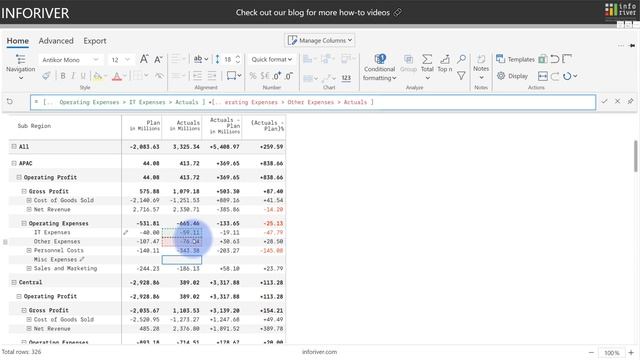
Task: Confirm formula with the checkmark icon
Action: 604,101
